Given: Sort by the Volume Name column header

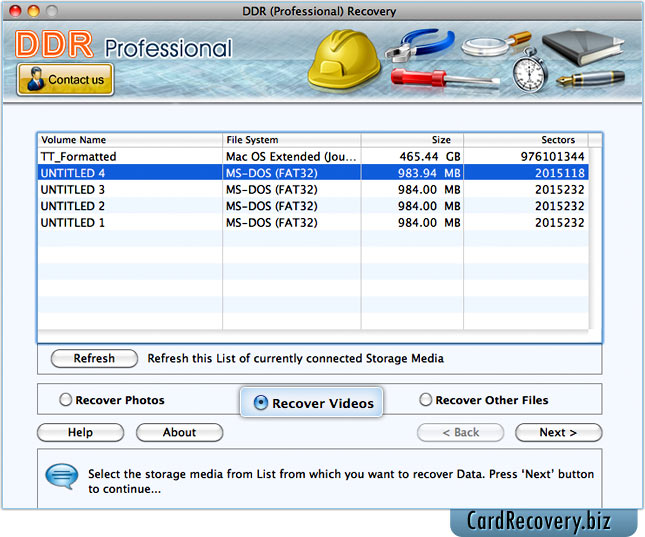Looking at the screenshot, I should tap(130, 140).
